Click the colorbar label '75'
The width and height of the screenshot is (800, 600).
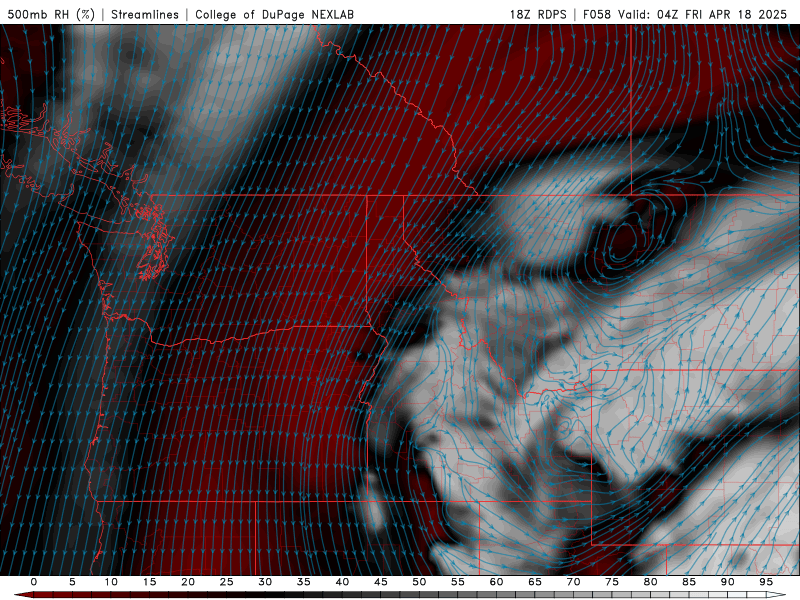(612, 582)
